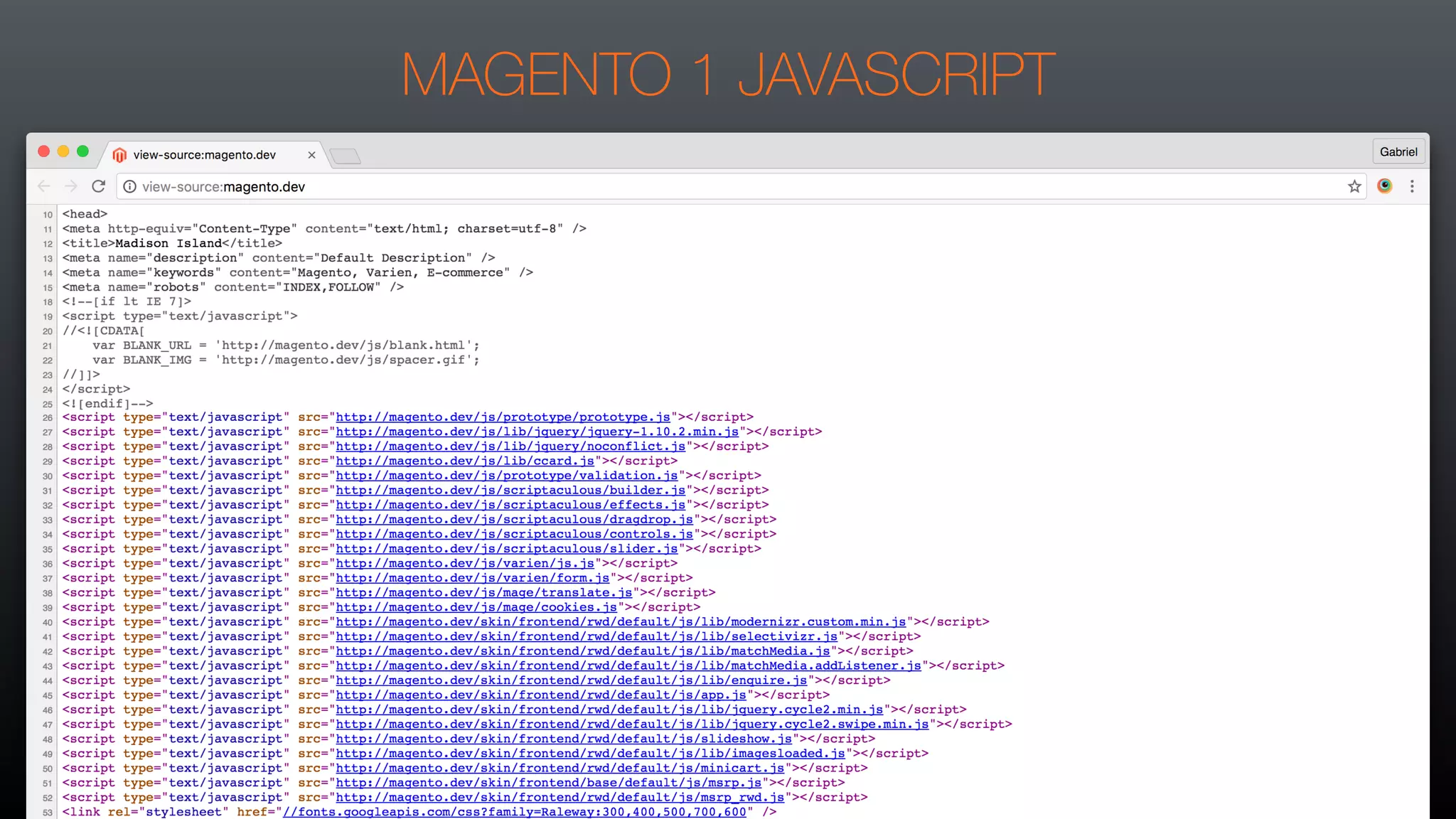Open the imagesloaded.js link
1456x819 pixels.
point(591,754)
